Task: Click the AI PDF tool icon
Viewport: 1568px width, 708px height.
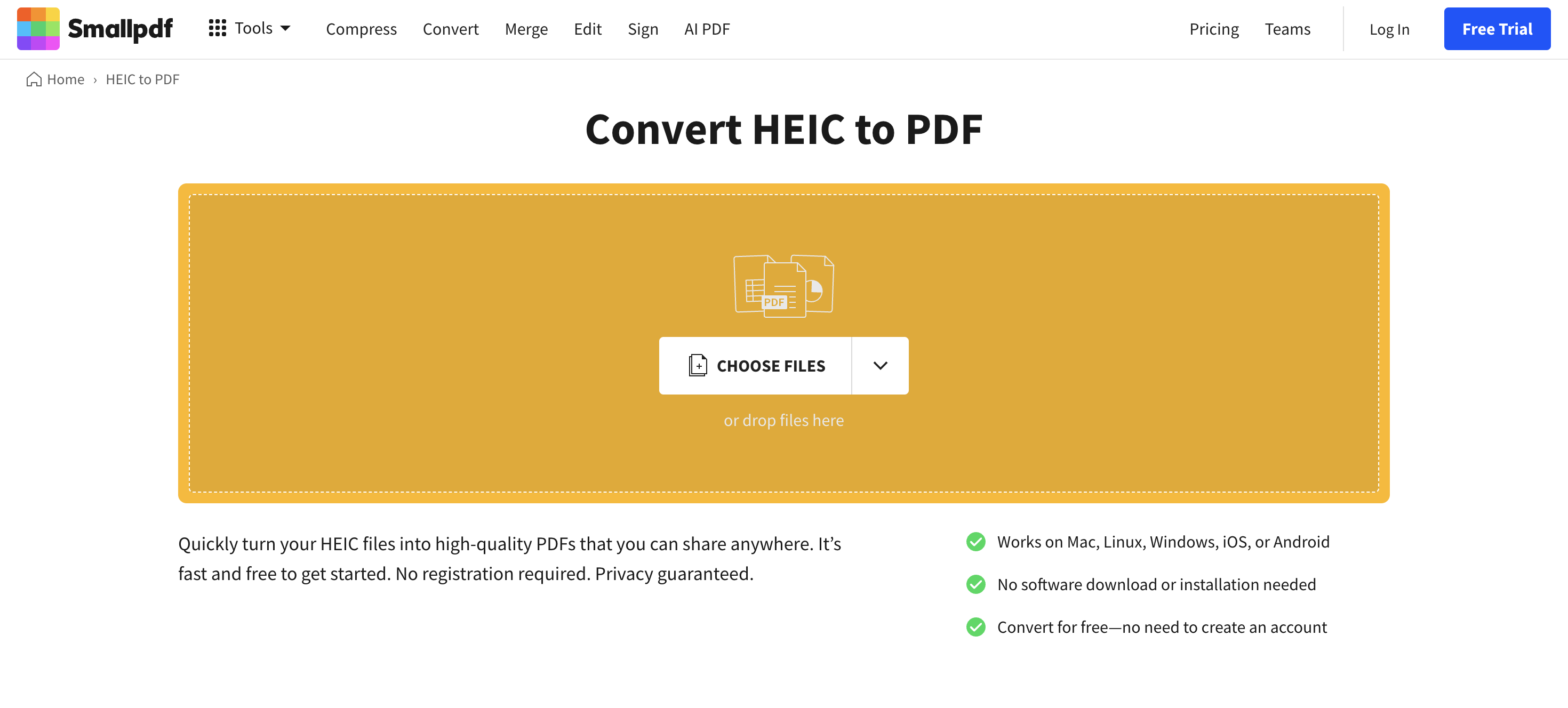Action: pyautogui.click(x=707, y=28)
